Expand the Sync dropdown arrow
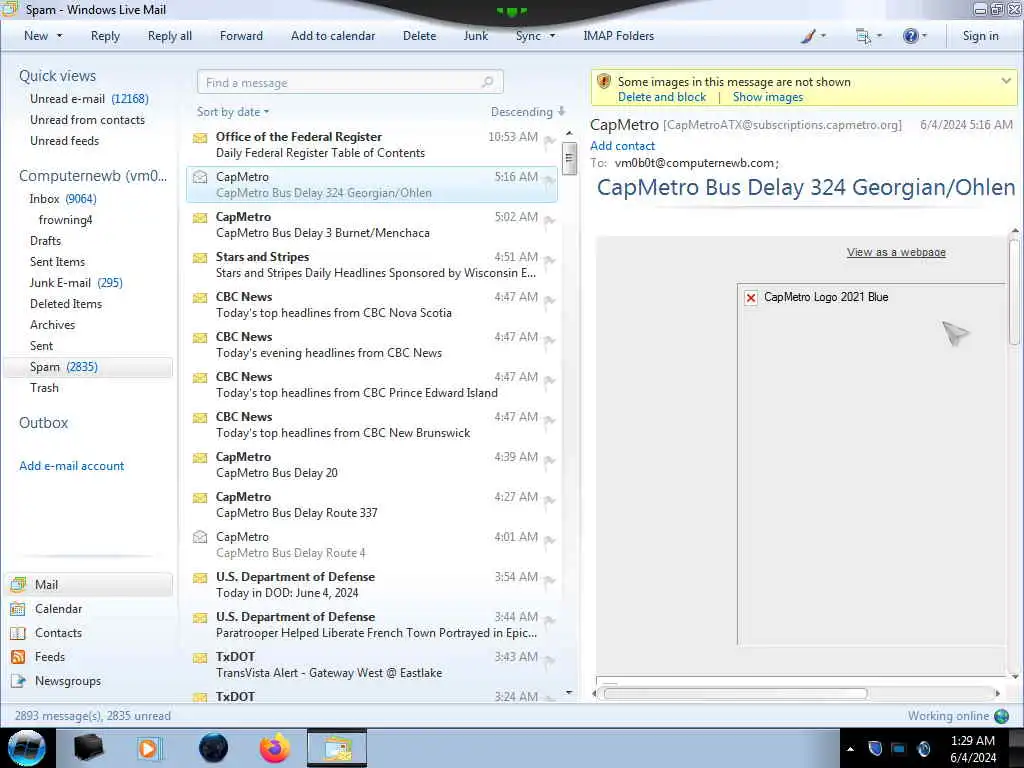The height and width of the screenshot is (768, 1024). click(552, 36)
